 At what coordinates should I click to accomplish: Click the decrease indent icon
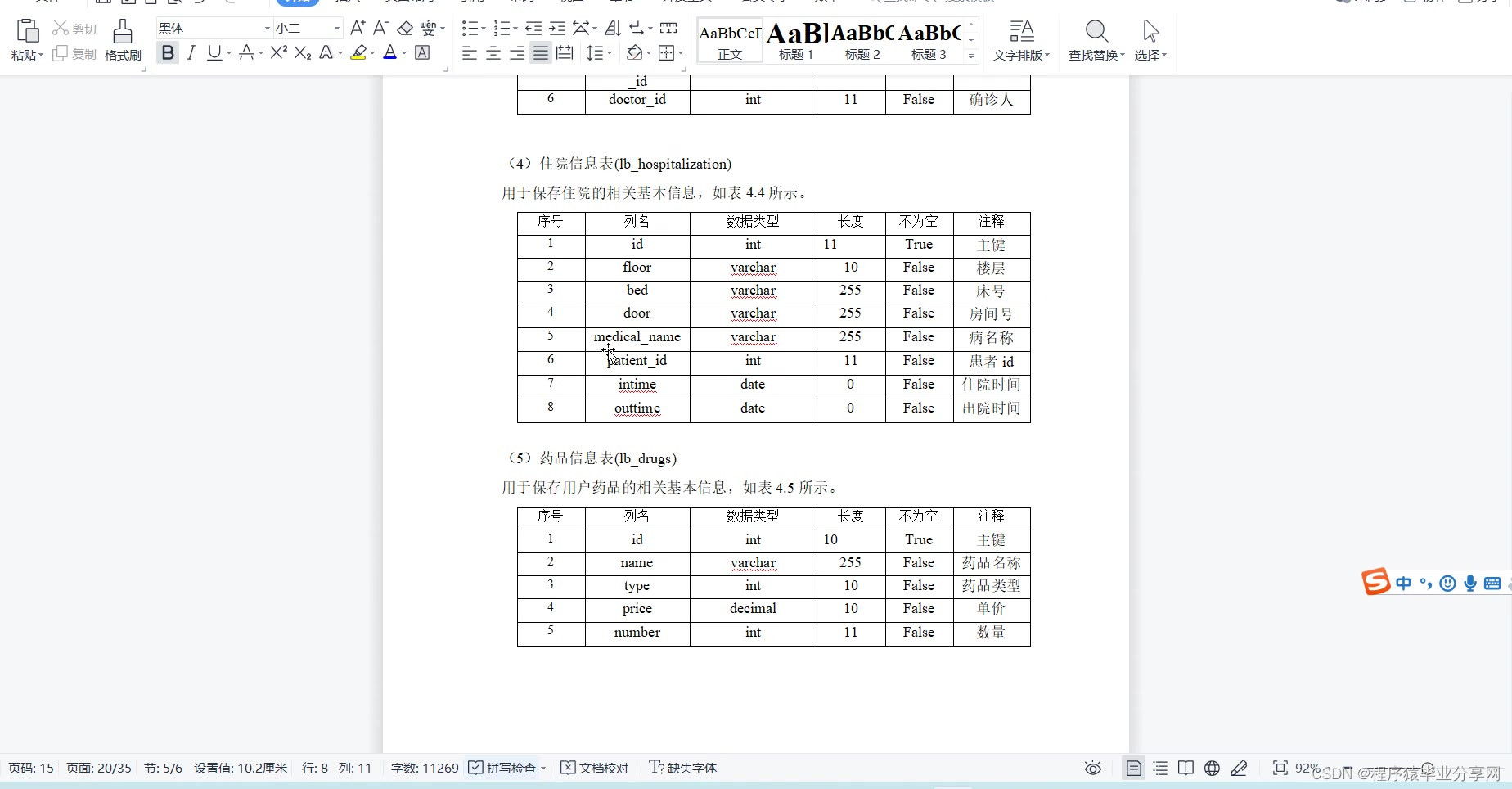pos(533,29)
